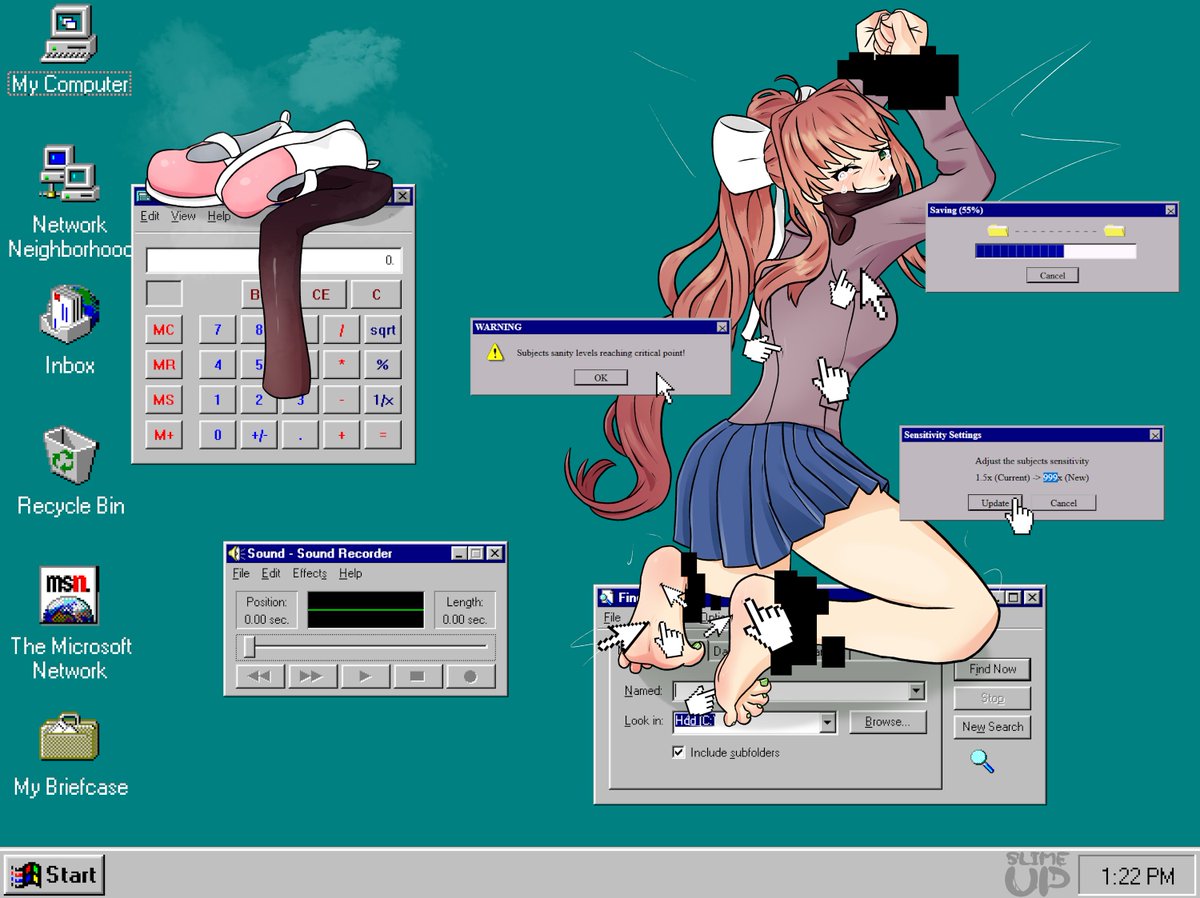1200x898 pixels.
Task: Open the View menu in Calculator
Action: pyautogui.click(x=183, y=216)
